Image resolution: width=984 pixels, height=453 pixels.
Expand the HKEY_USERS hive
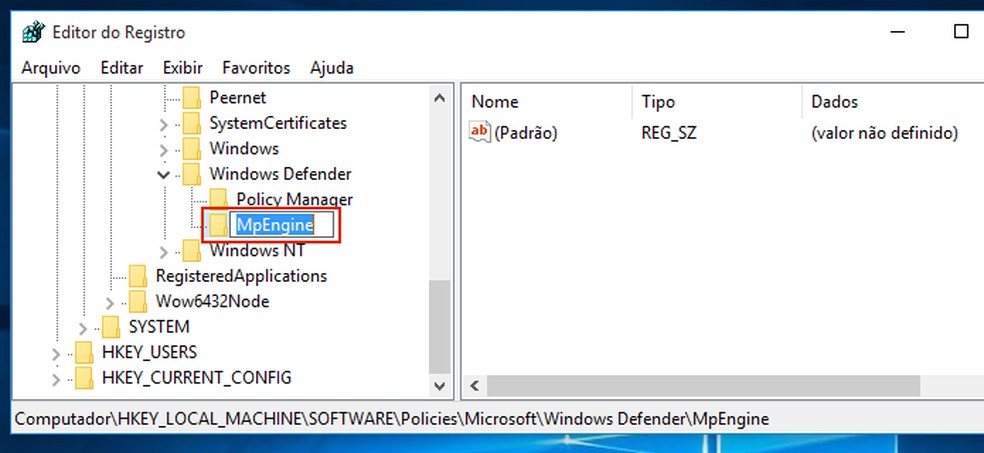56,353
